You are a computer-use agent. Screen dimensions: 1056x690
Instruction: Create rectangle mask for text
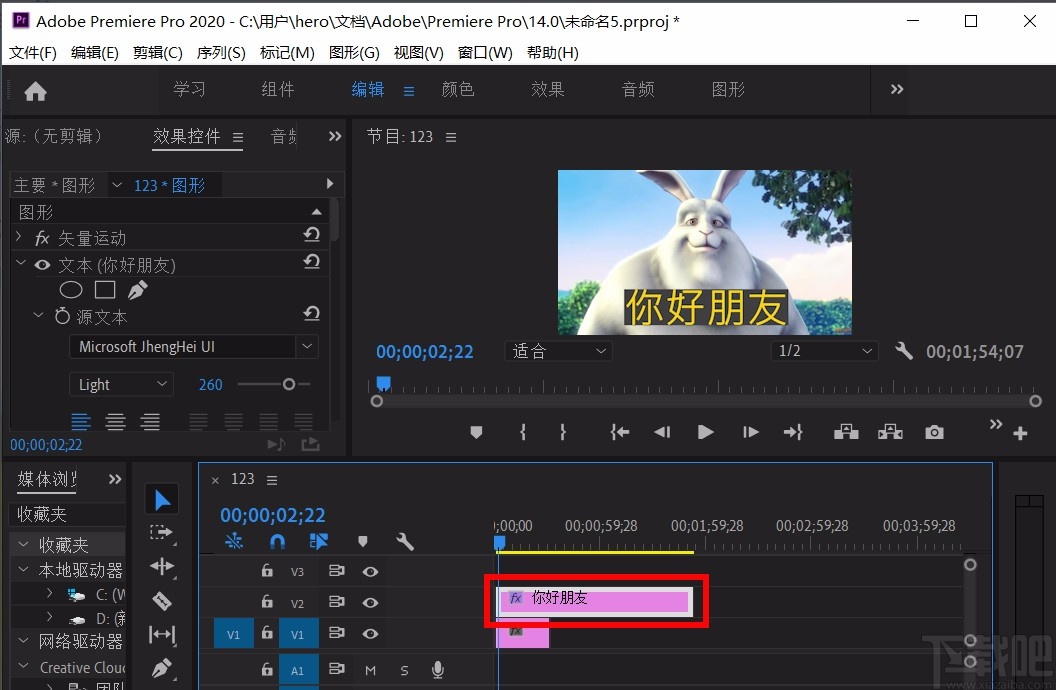(x=105, y=290)
